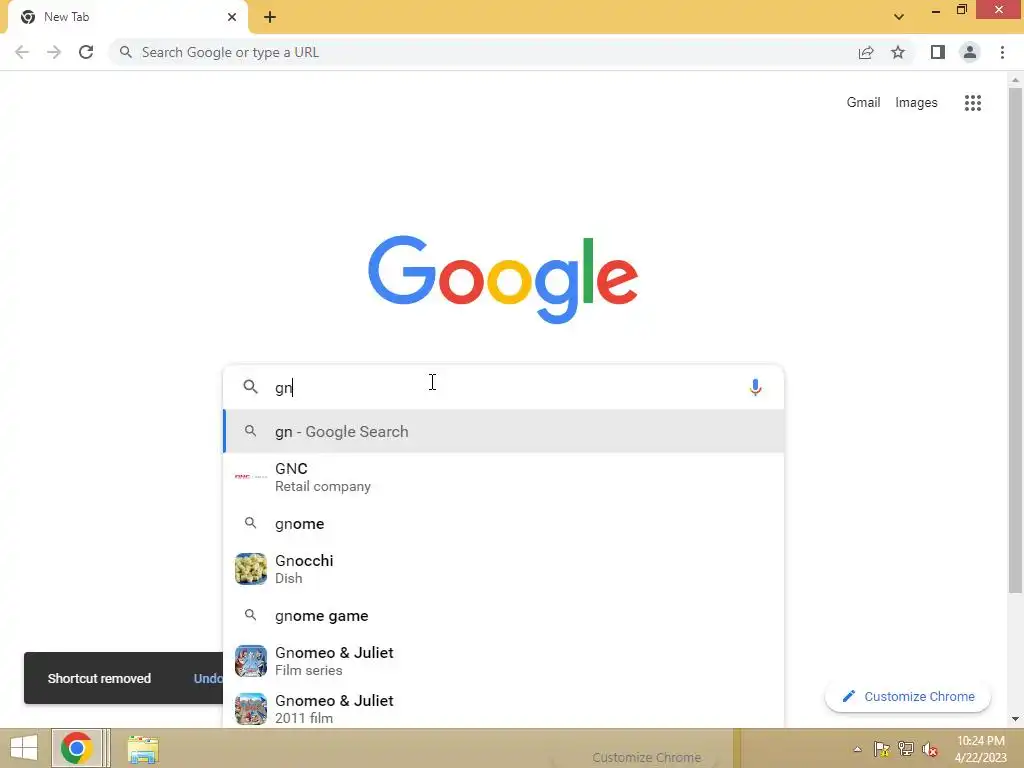
Task: Select GNC logo suggestion icon
Action: tap(251, 477)
